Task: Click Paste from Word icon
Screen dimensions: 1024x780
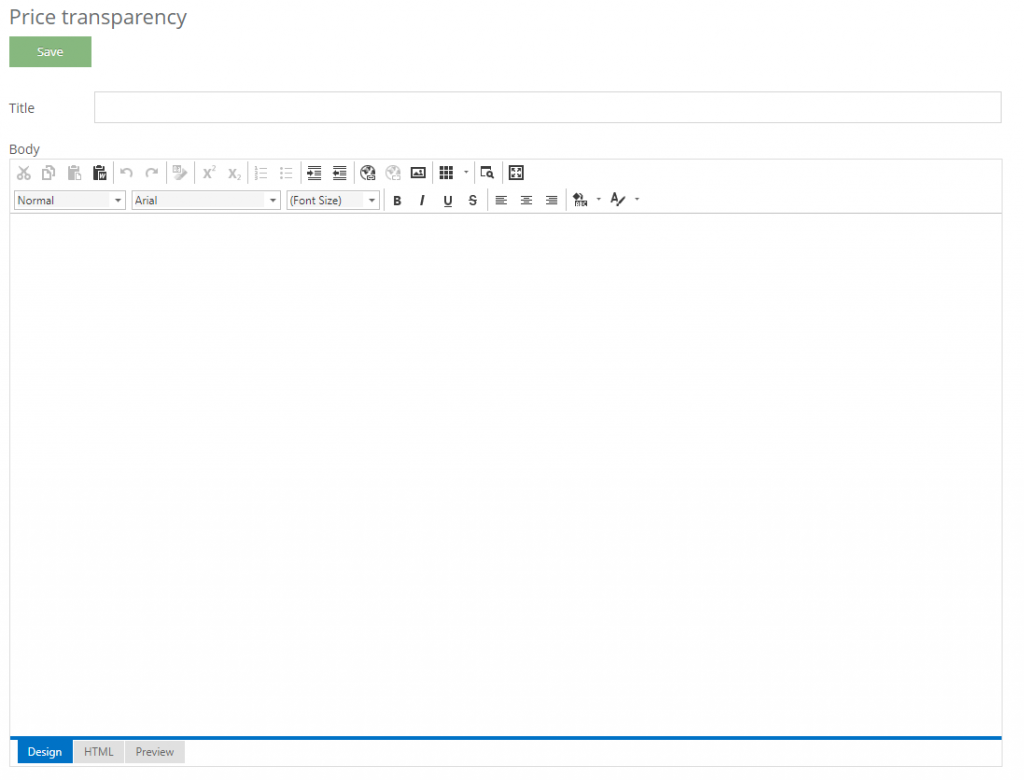Action: click(x=99, y=173)
